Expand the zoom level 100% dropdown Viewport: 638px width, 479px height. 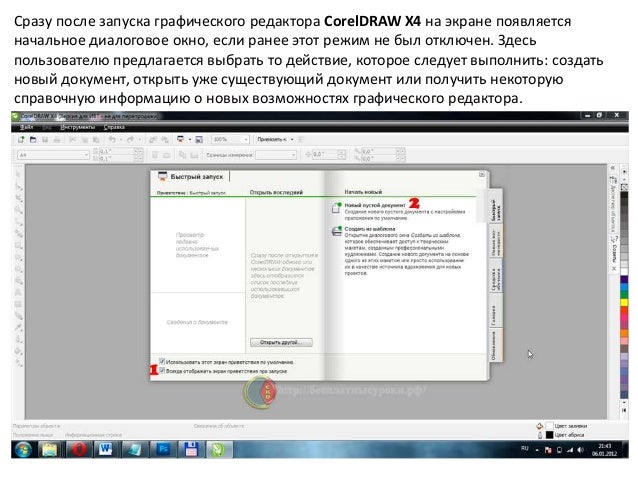[245, 140]
